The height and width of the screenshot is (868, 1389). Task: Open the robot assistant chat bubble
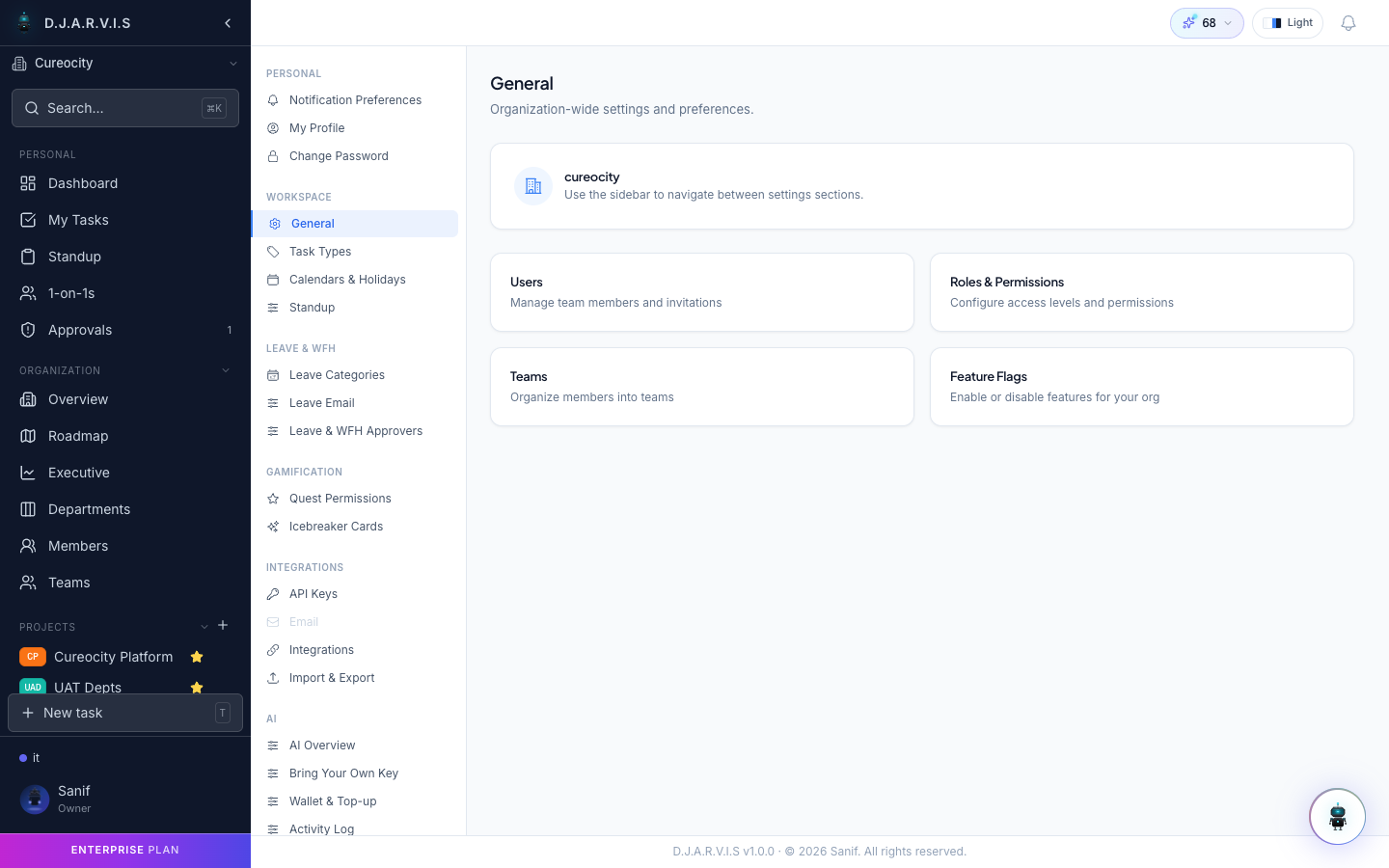coord(1337,817)
